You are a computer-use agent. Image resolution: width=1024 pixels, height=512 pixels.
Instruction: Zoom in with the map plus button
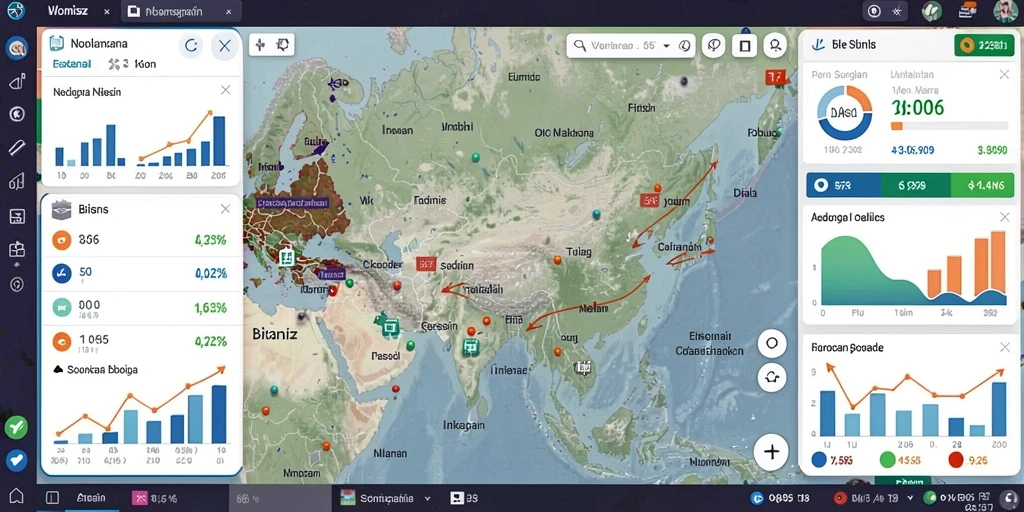click(x=772, y=451)
